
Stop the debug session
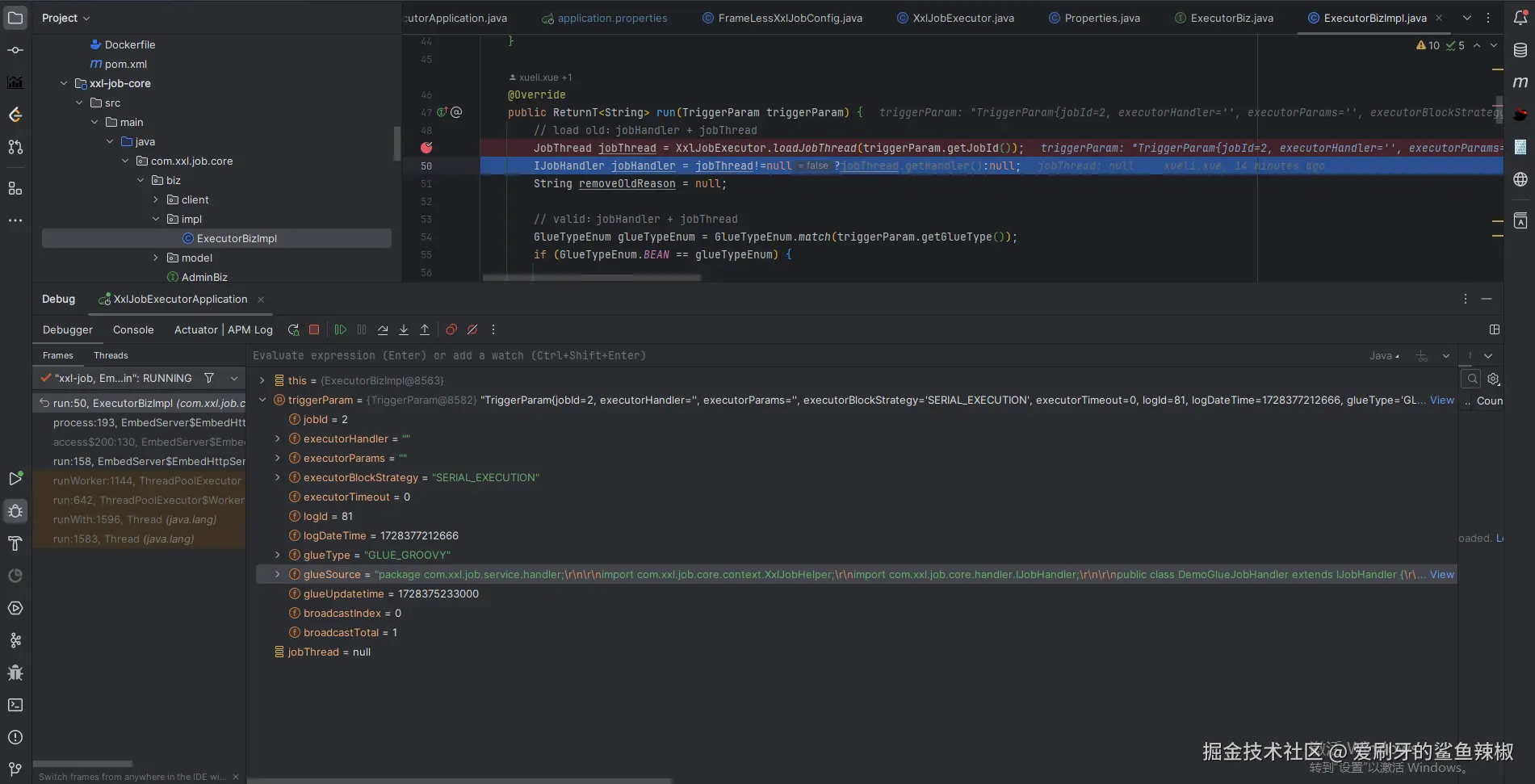click(314, 329)
